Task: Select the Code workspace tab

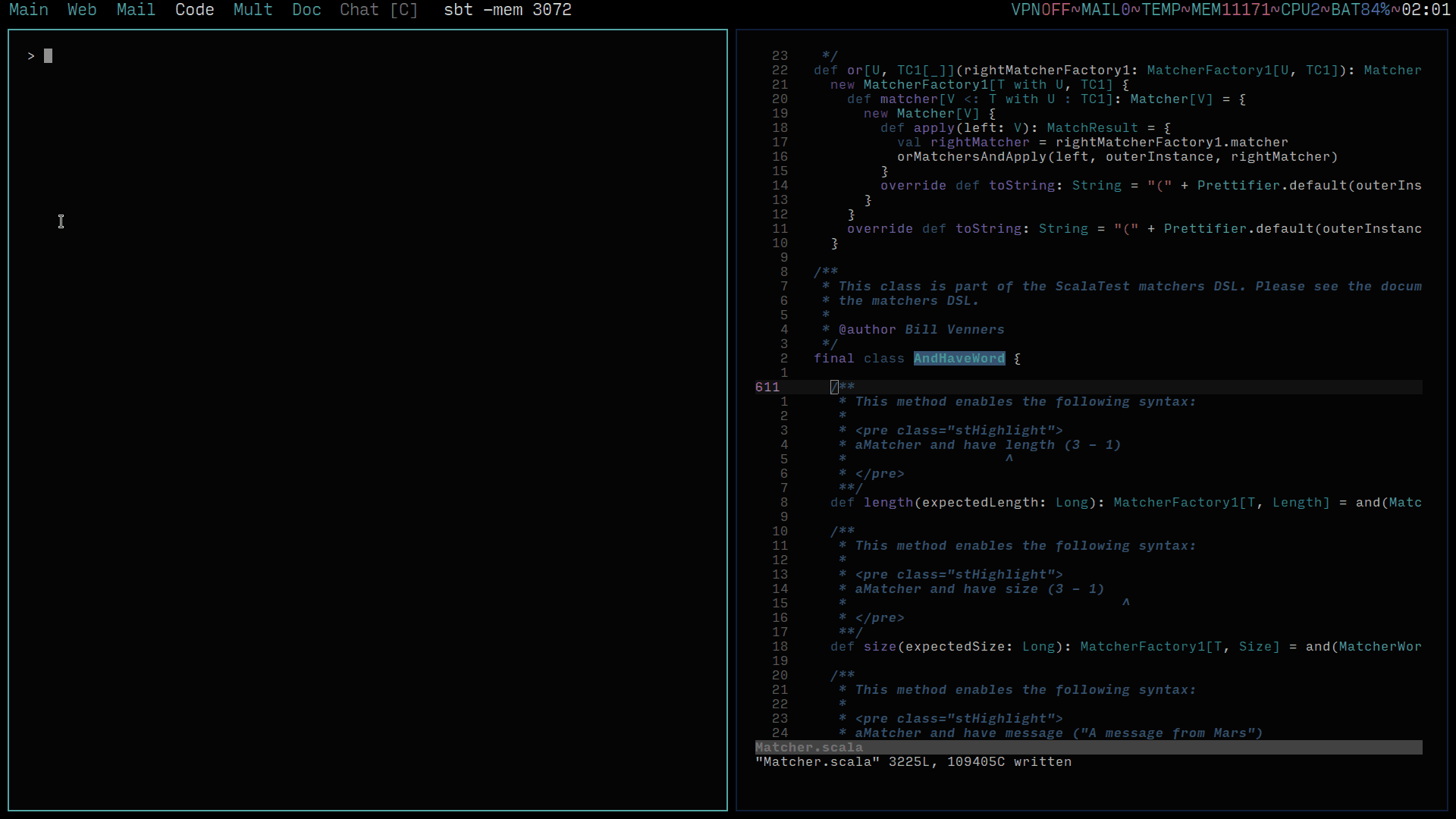Action: [x=194, y=10]
